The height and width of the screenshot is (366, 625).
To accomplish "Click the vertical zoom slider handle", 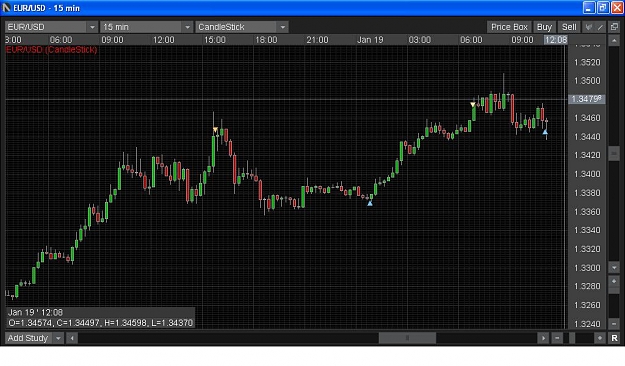I will tap(614, 290).
